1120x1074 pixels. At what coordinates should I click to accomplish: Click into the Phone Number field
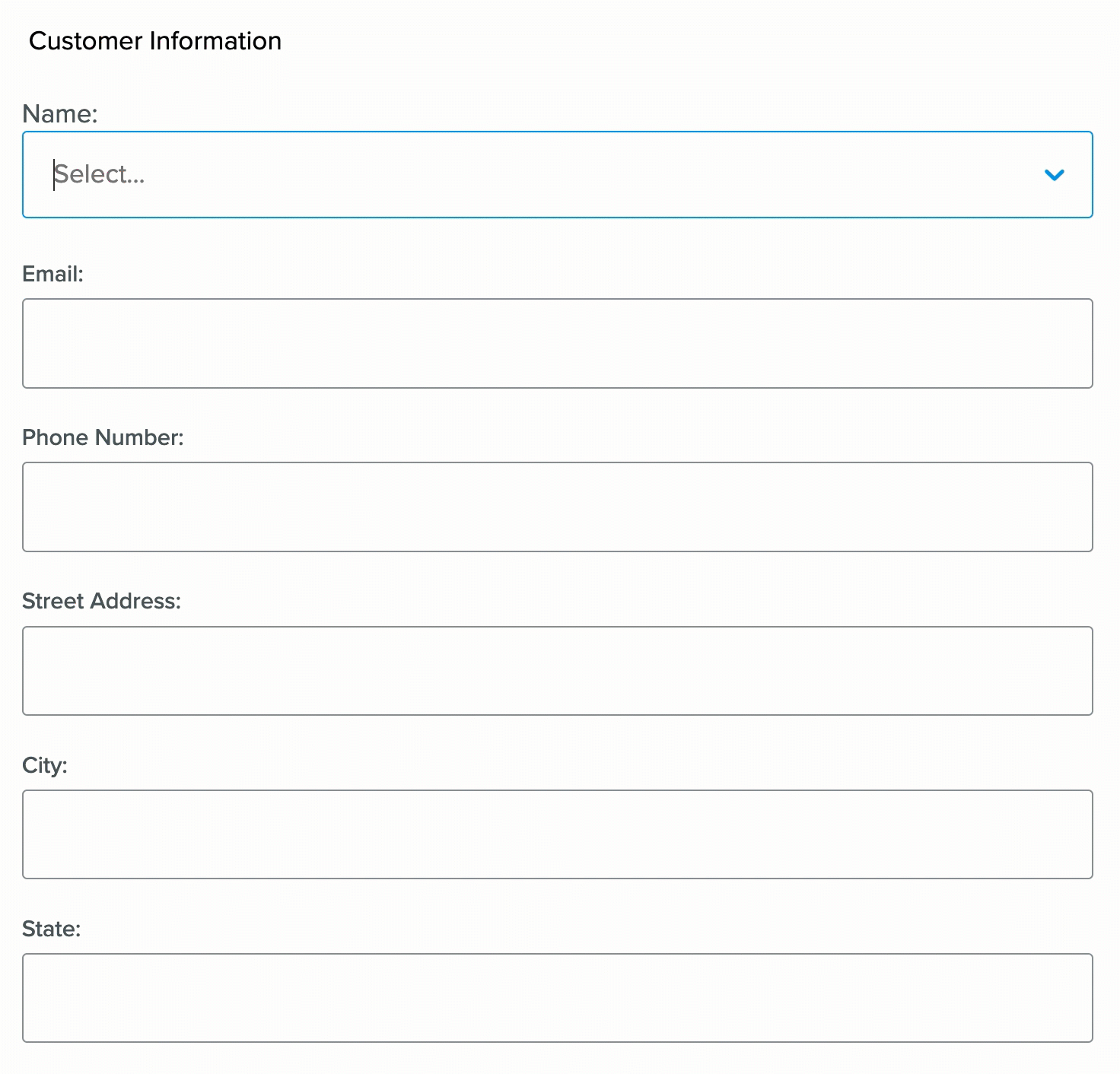(x=558, y=507)
